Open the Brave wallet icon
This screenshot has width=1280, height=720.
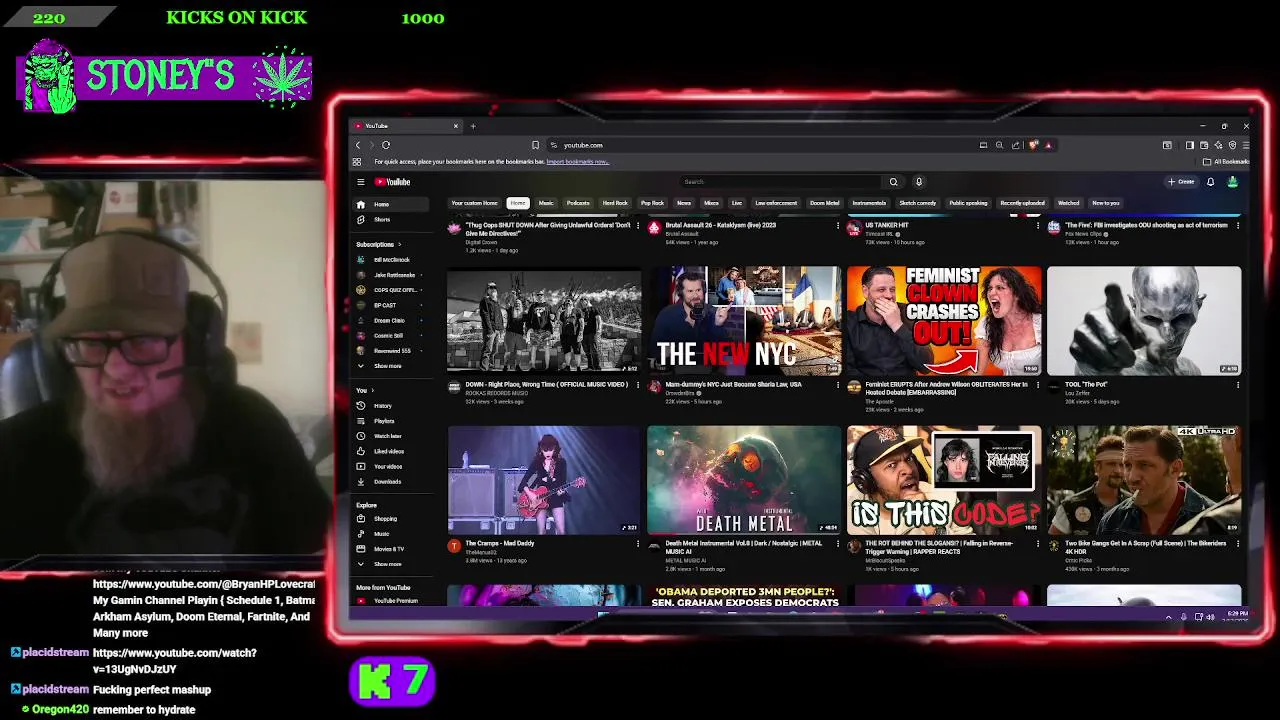coord(1204,145)
